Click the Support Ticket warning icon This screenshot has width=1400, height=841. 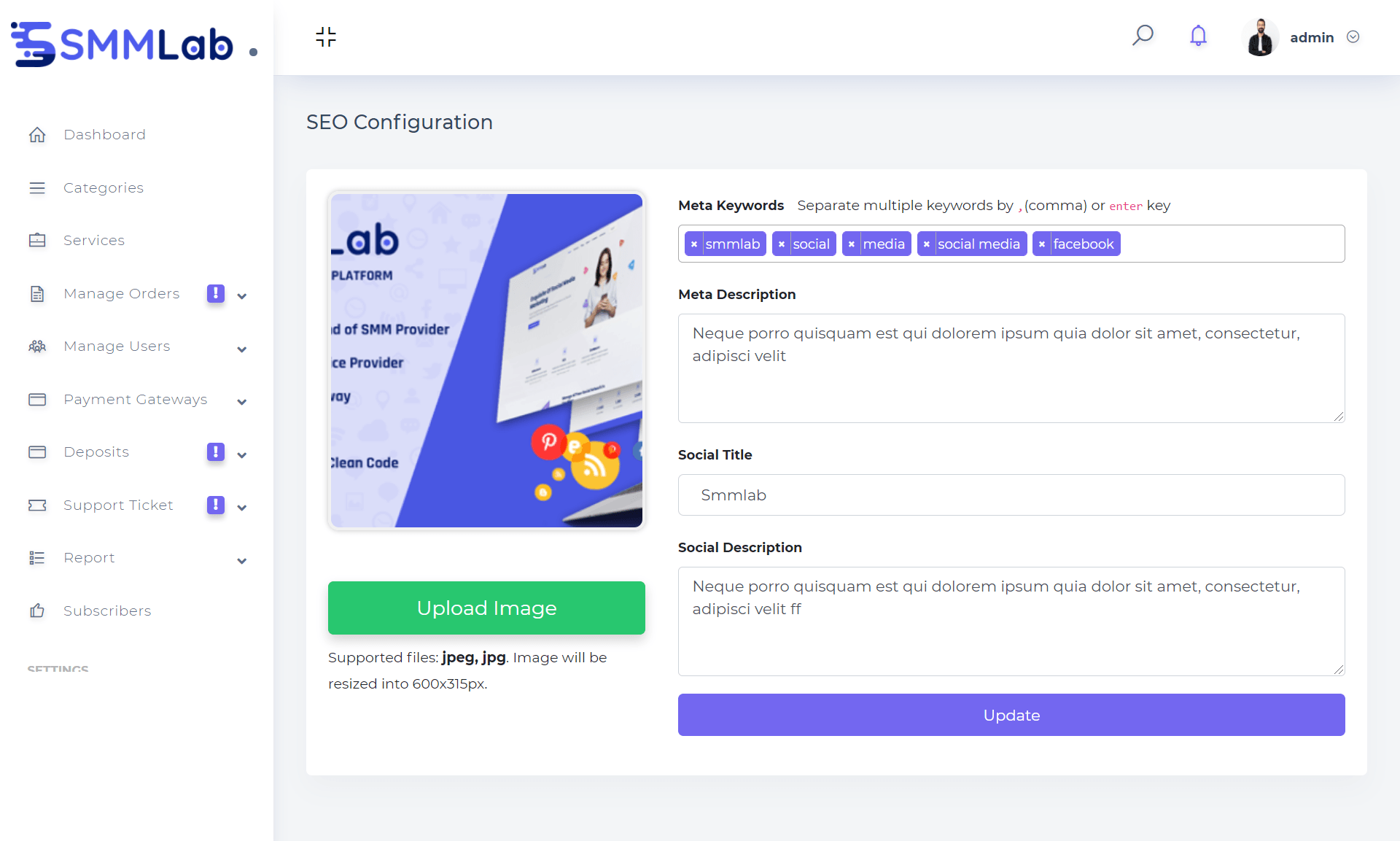click(216, 505)
